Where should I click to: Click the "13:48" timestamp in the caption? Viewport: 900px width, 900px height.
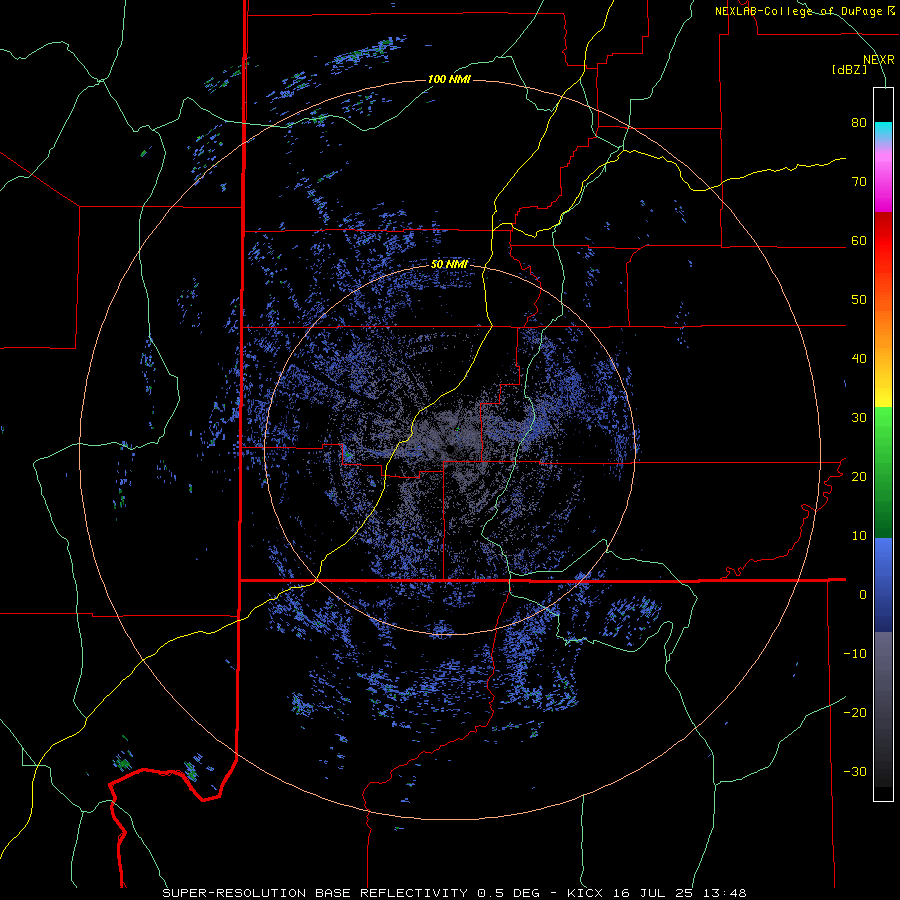[x=727, y=893]
